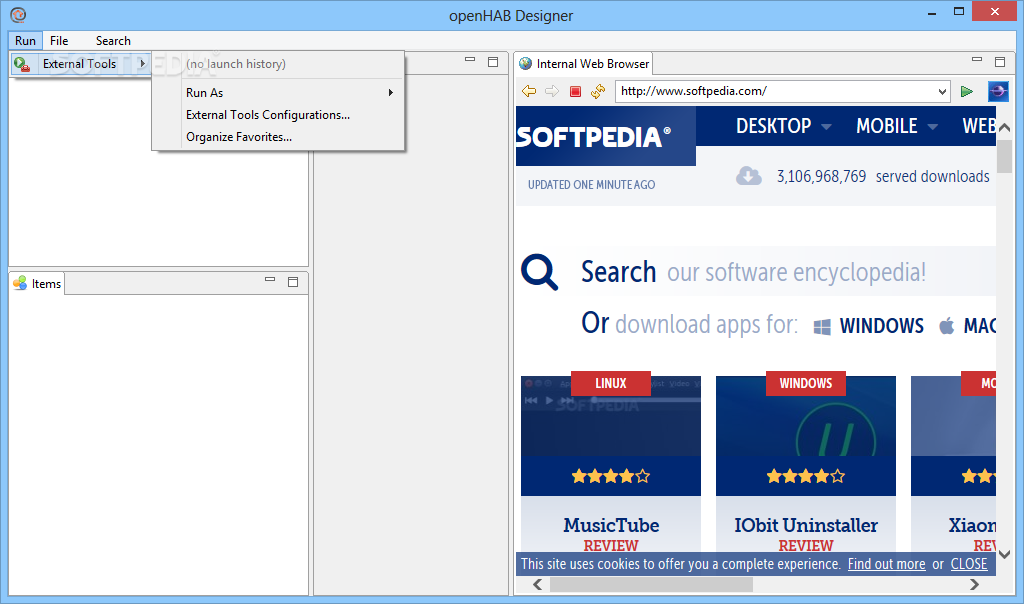Go forward in the internal browser

pyautogui.click(x=552, y=91)
